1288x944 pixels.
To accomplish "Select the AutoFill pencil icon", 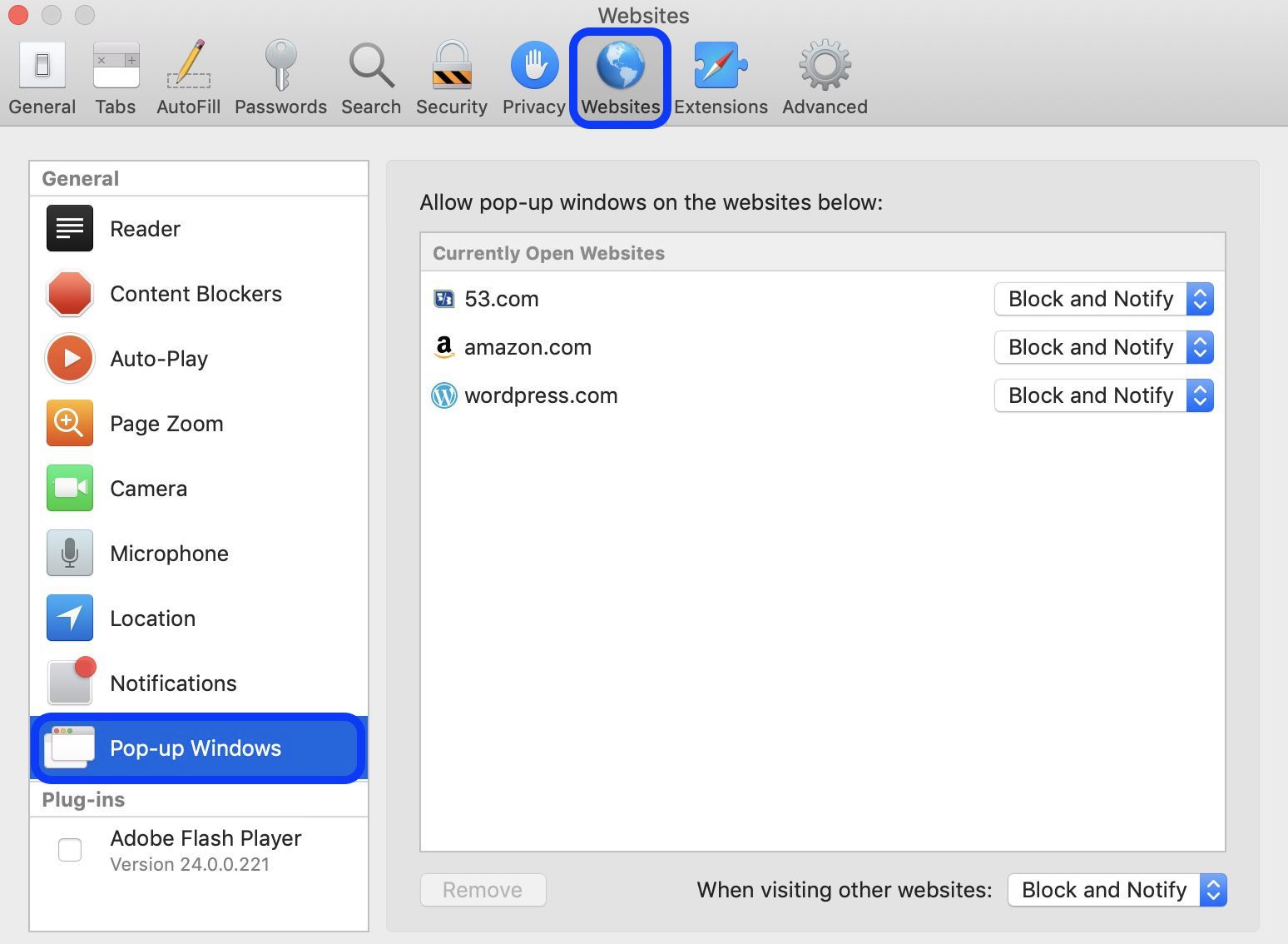I will point(188,75).
